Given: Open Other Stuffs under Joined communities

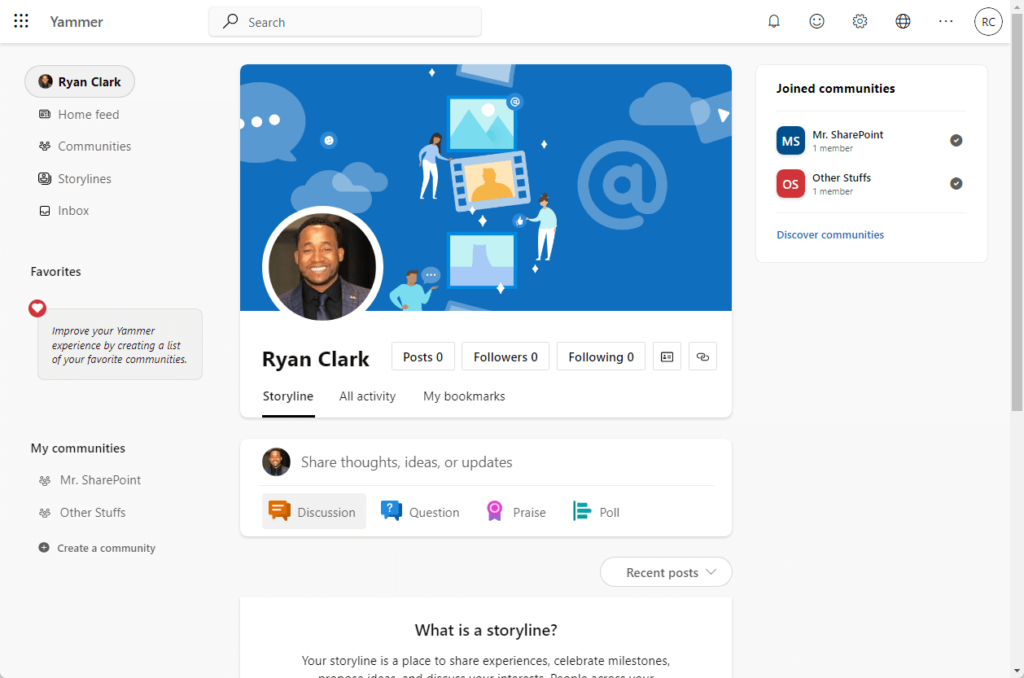Looking at the screenshot, I should coord(842,178).
